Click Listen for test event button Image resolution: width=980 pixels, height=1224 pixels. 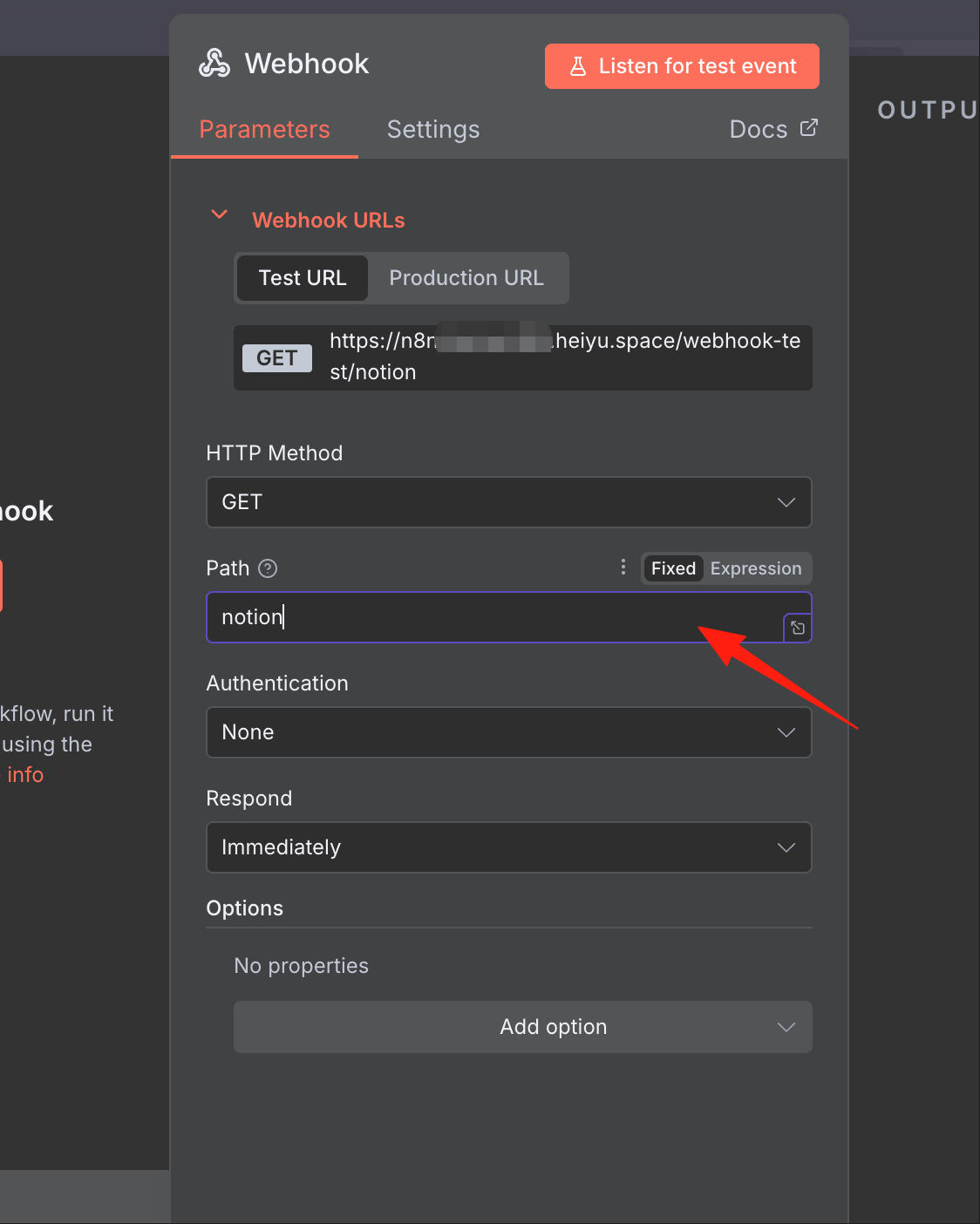click(682, 66)
